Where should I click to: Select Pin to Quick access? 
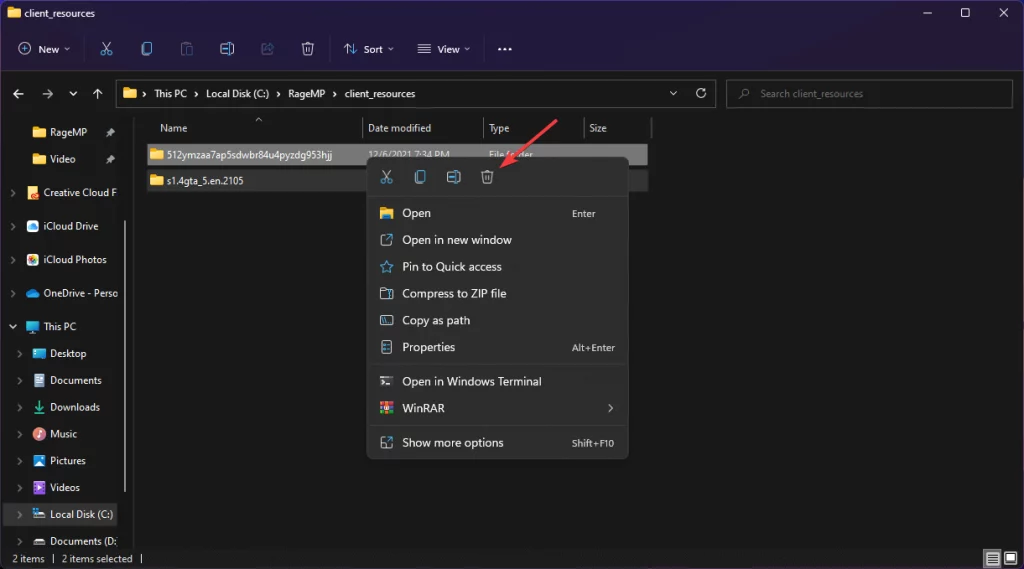[x=498, y=267]
